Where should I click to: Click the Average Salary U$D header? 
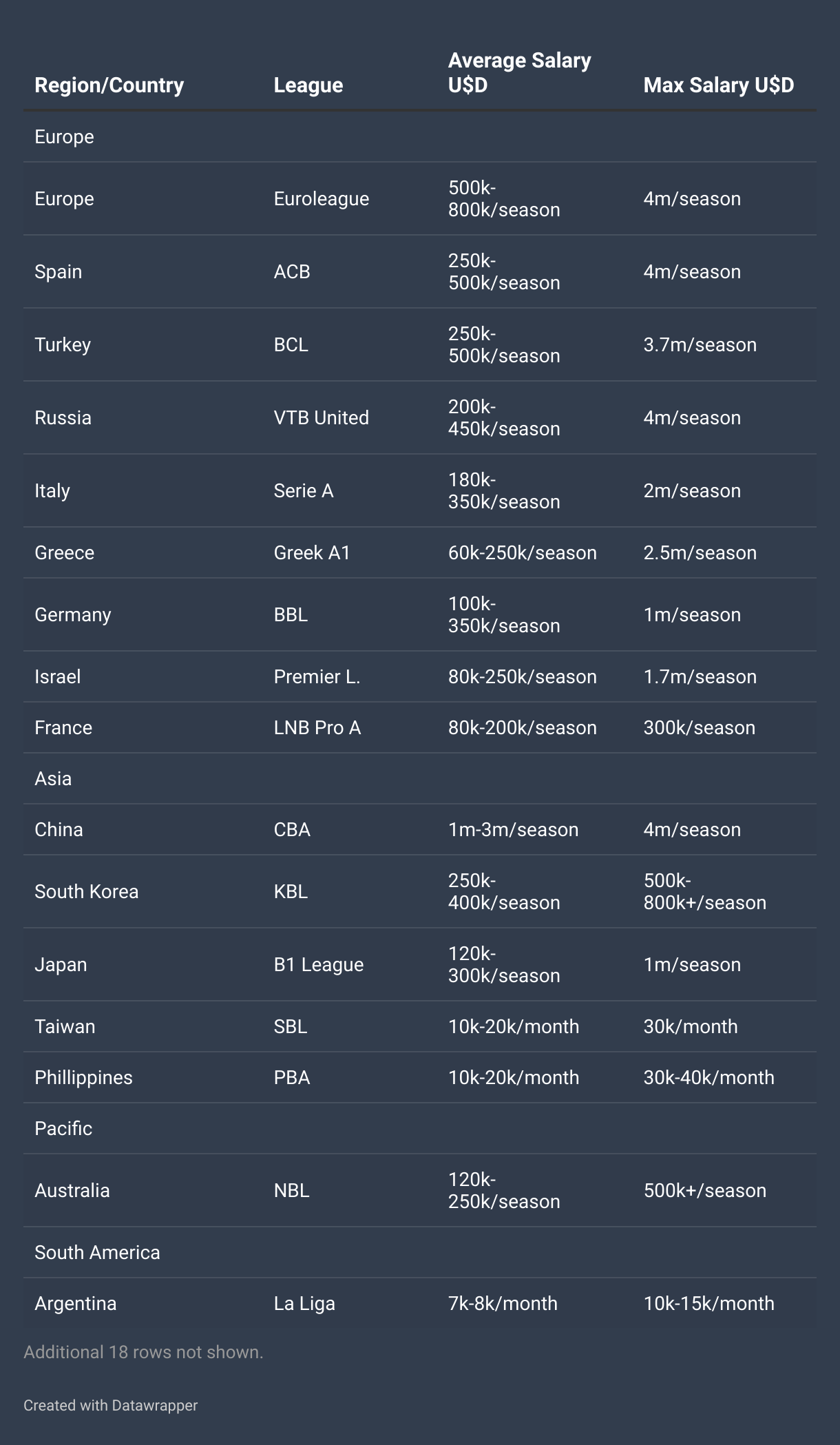(x=519, y=72)
